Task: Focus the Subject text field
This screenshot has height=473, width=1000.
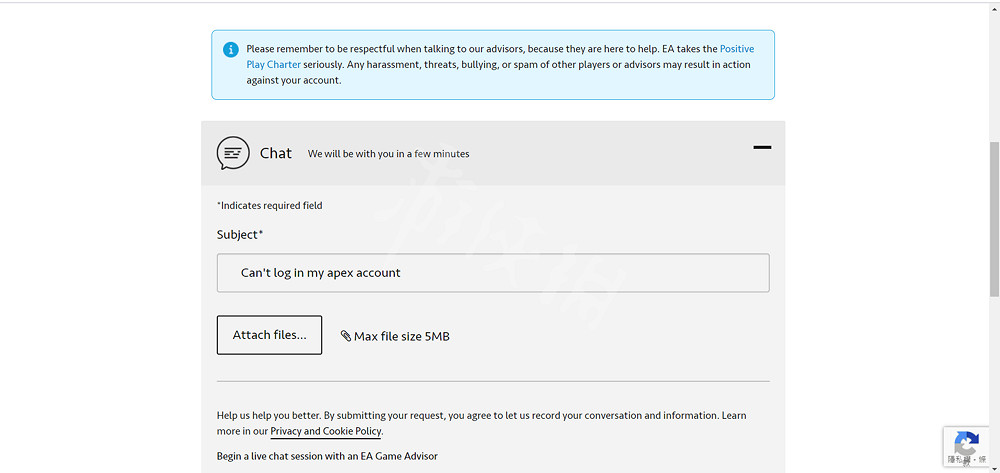Action: (493, 273)
